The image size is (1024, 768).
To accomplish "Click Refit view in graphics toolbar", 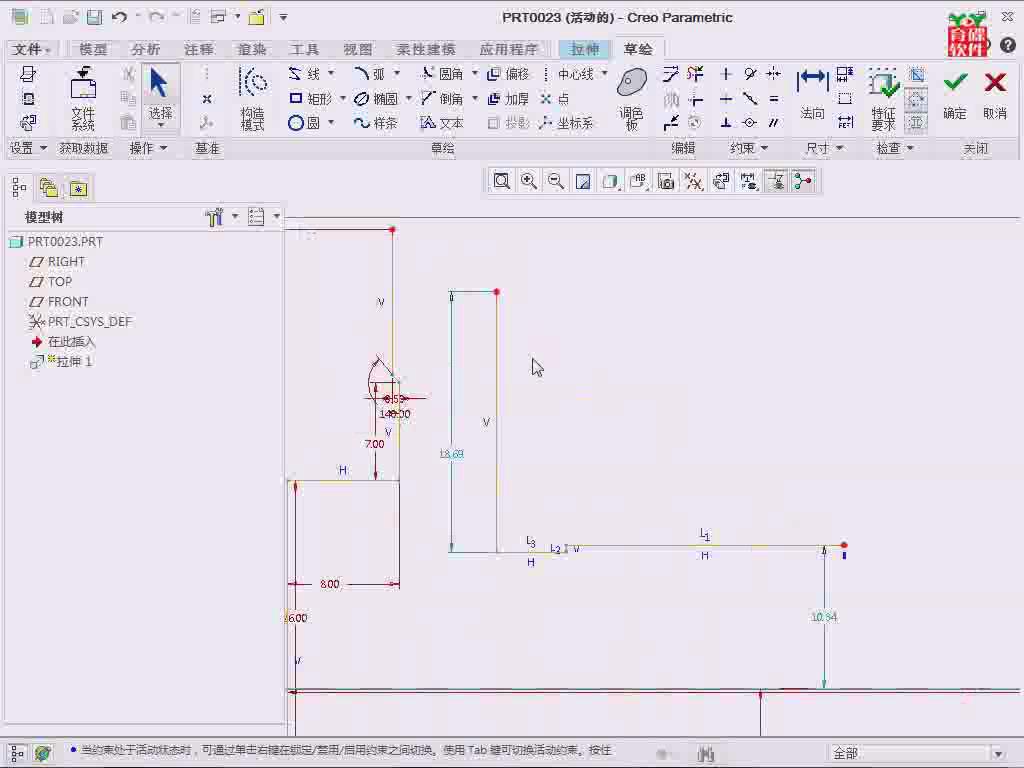I will 502,181.
